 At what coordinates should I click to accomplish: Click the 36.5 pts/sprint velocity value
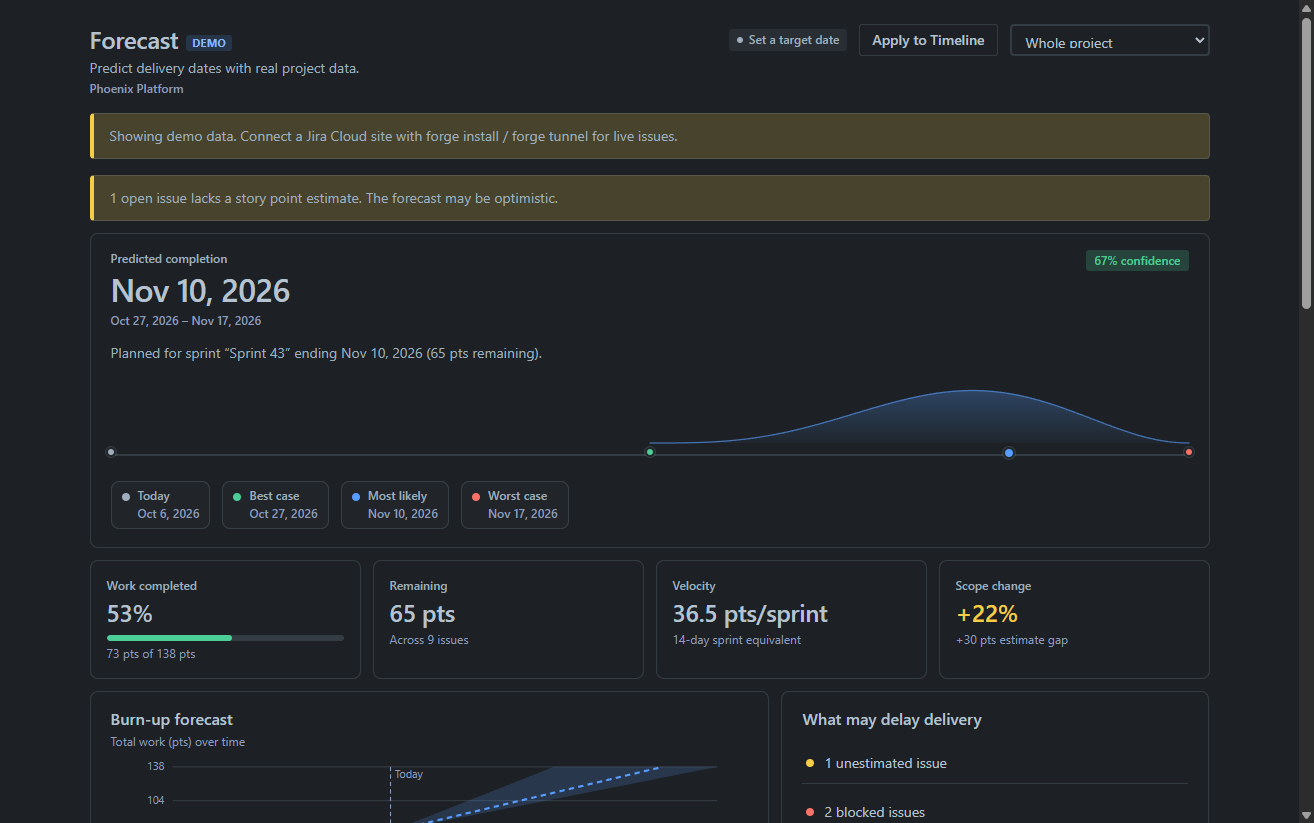750,614
